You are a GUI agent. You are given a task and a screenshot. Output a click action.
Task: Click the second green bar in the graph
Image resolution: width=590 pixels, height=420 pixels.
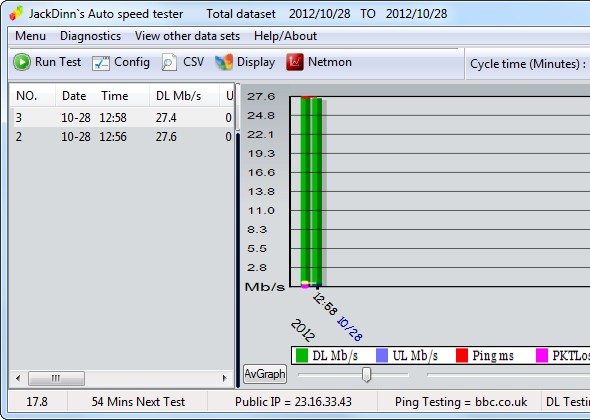click(317, 191)
